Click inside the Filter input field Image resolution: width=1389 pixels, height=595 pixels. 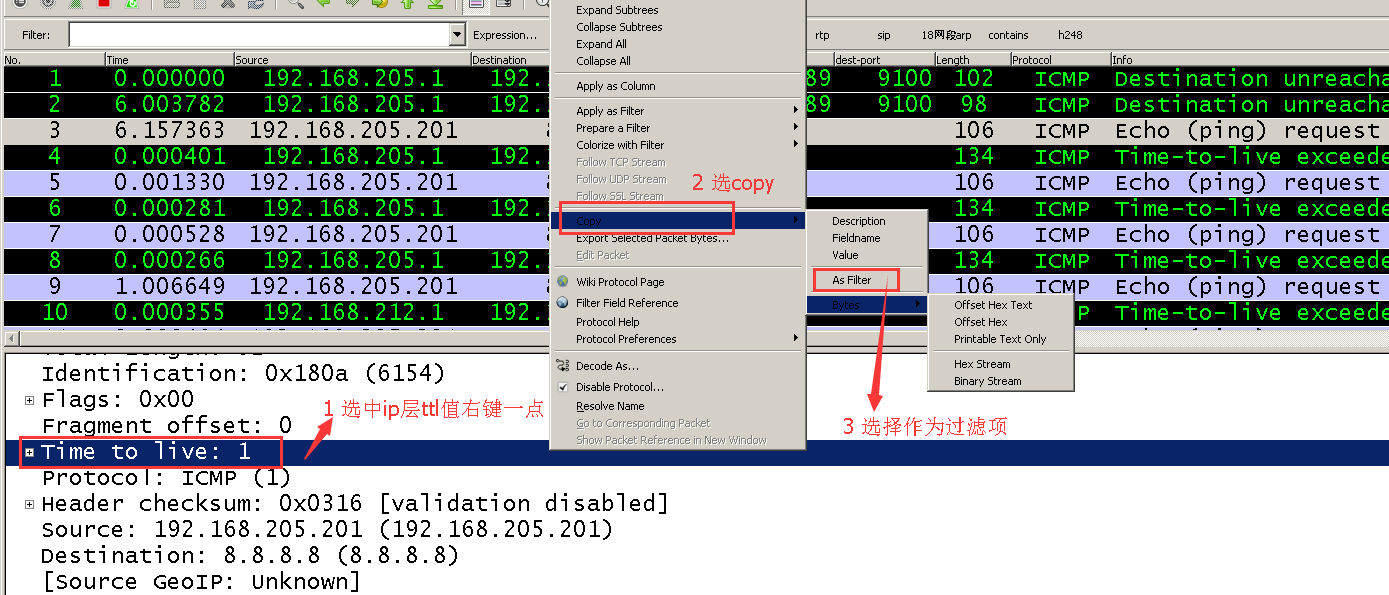point(262,32)
